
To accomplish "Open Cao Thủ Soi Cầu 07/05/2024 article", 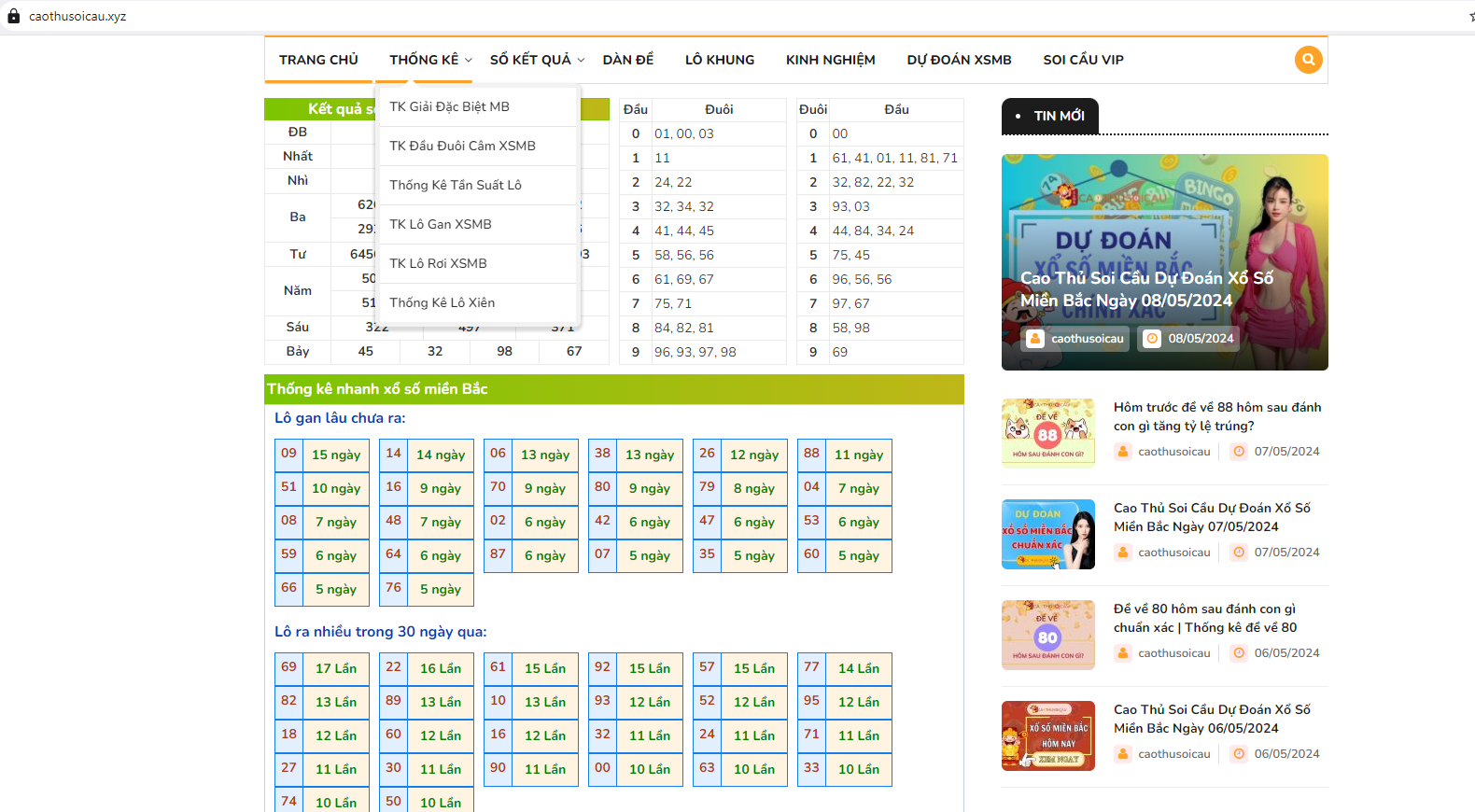I will tap(1212, 517).
